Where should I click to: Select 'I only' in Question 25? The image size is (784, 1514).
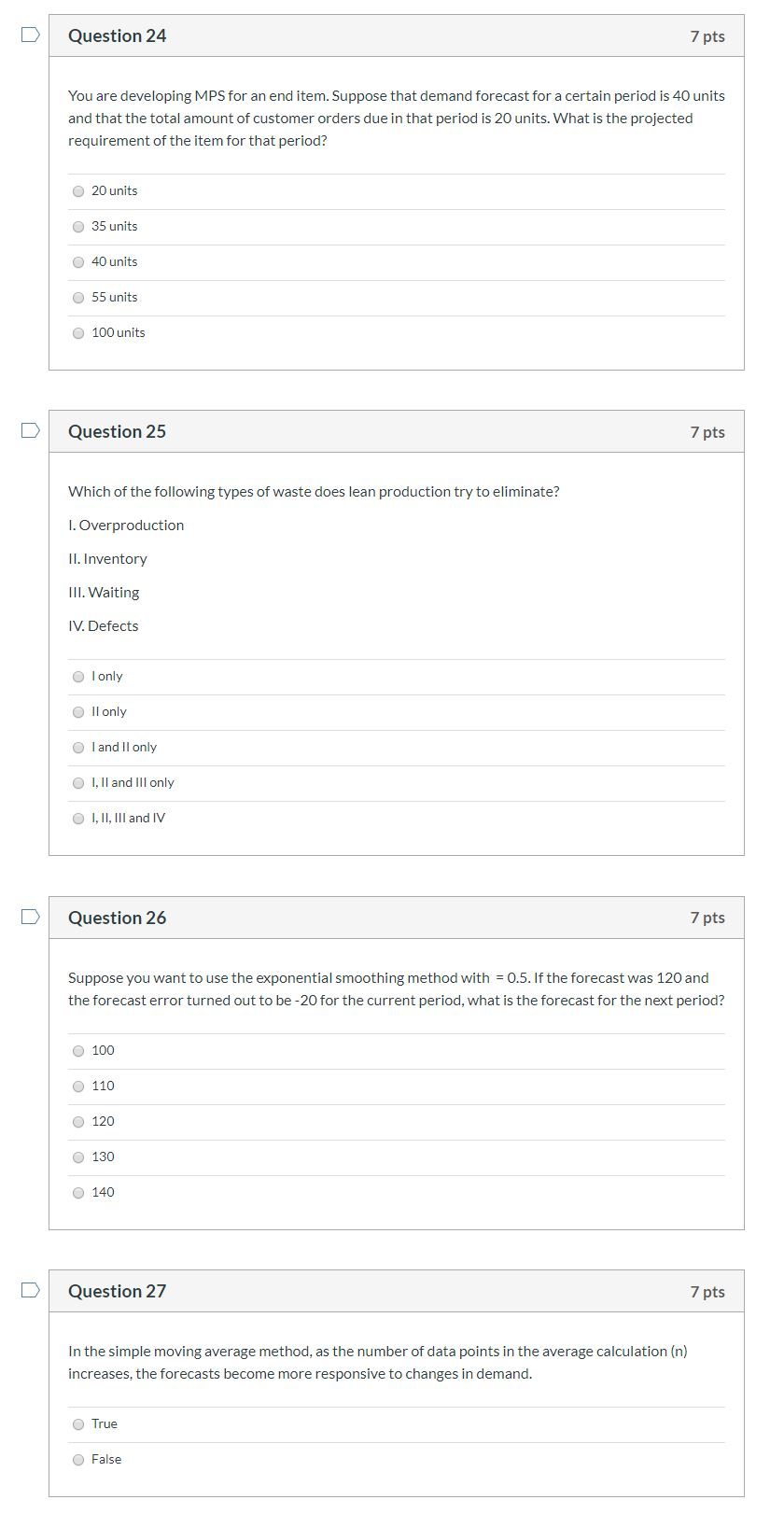[78, 676]
